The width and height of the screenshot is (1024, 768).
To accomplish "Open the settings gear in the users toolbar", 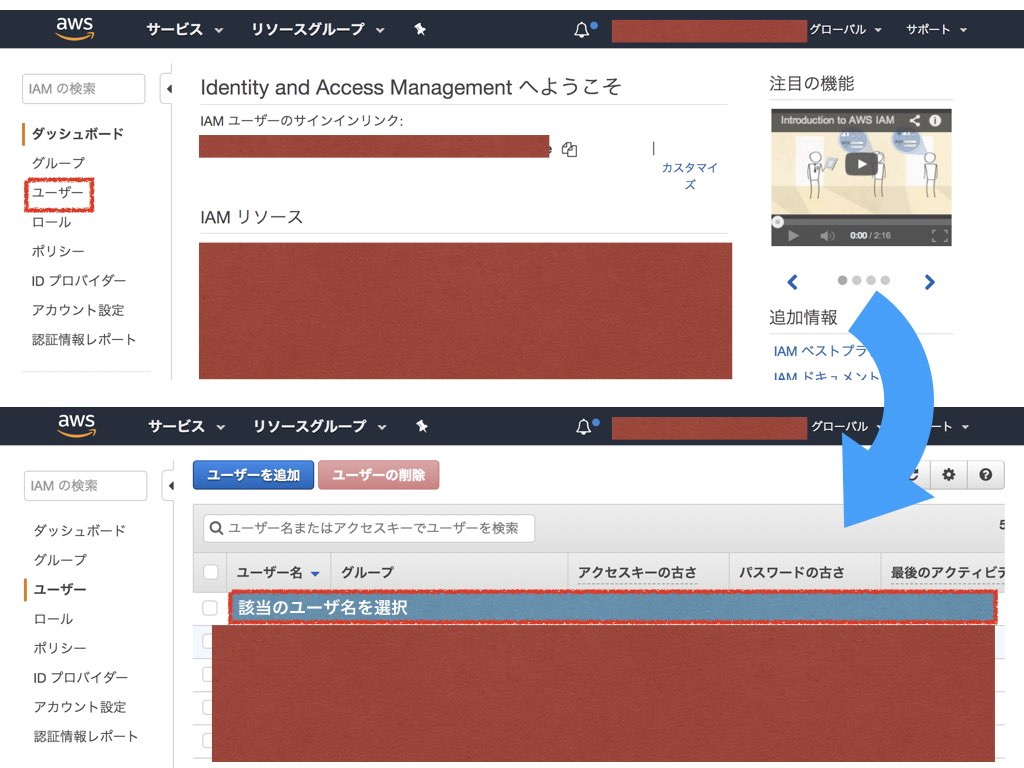I will [948, 475].
